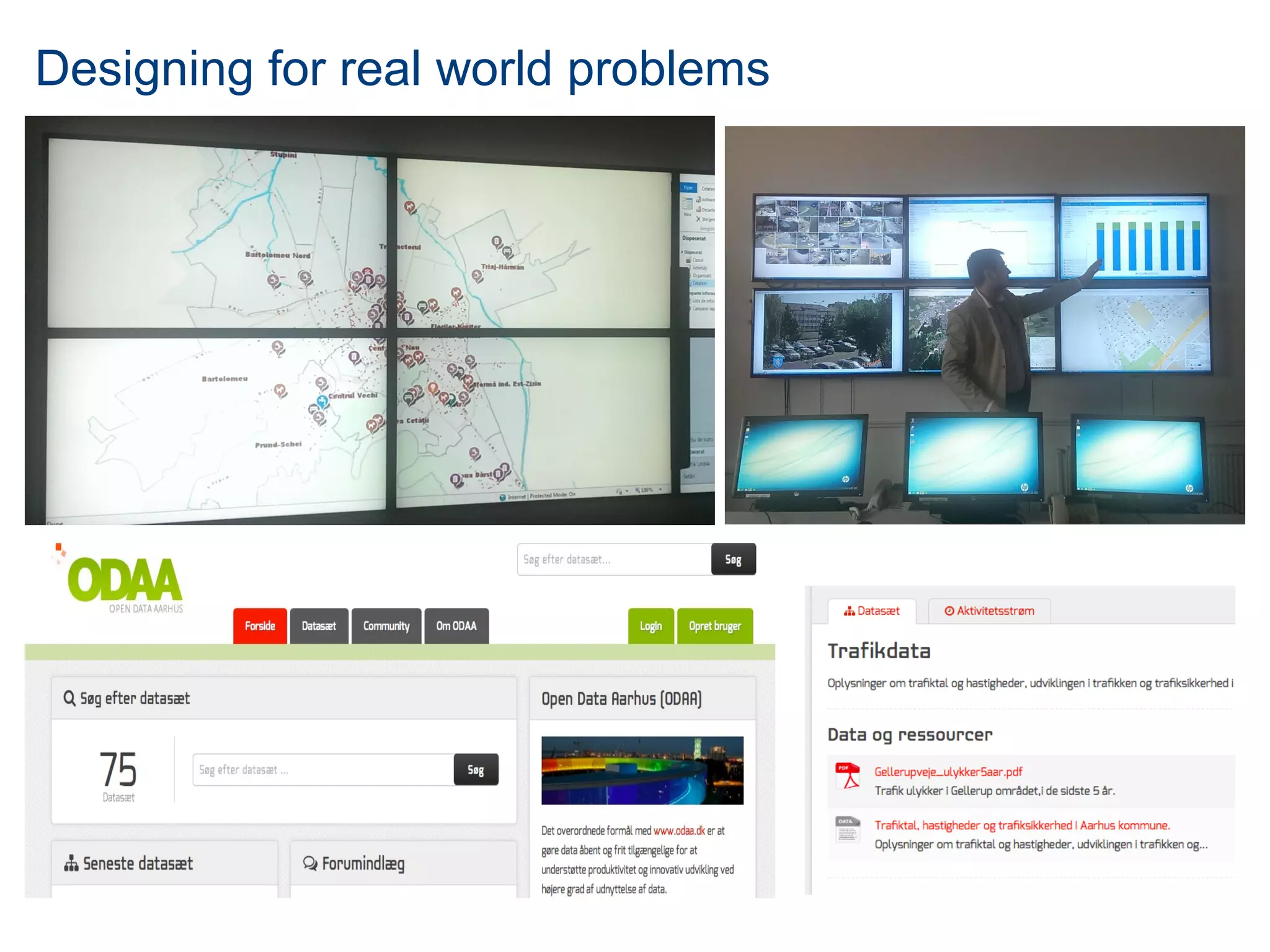
Task: Click the Opret bruger button
Action: pos(715,626)
